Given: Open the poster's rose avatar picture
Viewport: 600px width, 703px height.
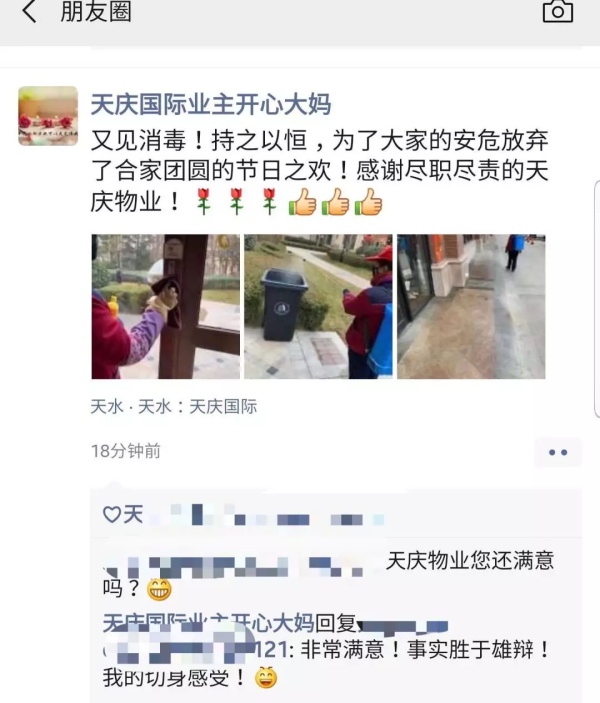Looking at the screenshot, I should tap(48, 116).
